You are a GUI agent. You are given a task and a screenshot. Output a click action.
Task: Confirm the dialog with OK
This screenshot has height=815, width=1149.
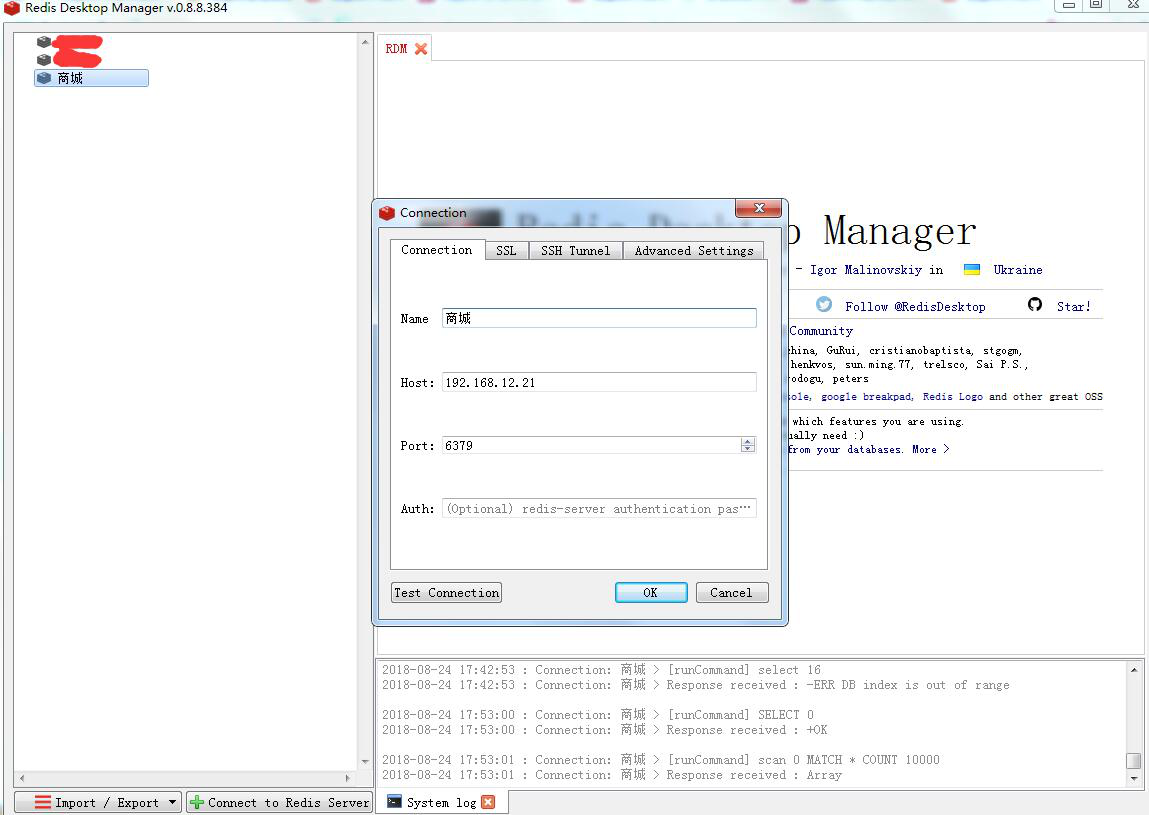tap(651, 592)
